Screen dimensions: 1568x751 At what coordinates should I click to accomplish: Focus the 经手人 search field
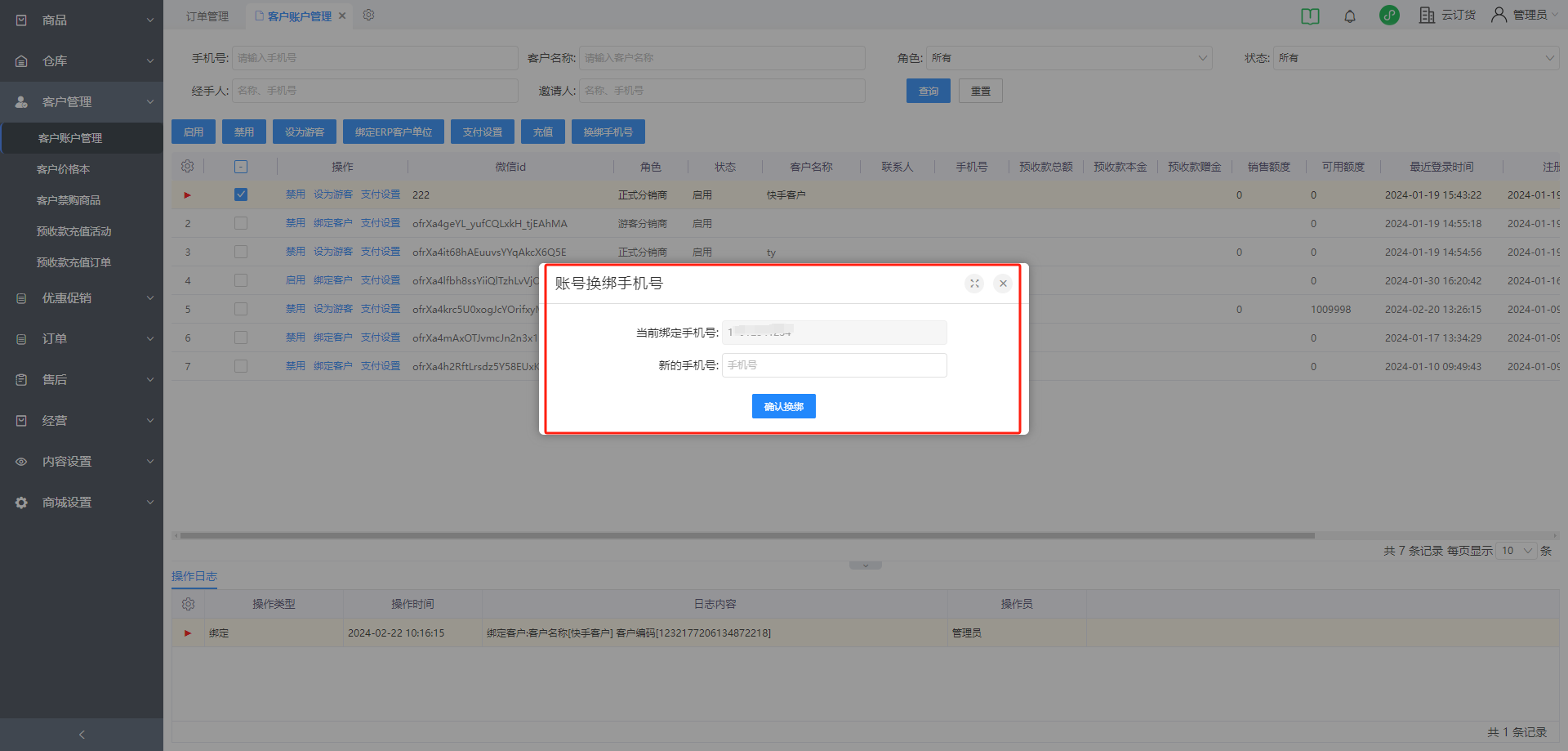tap(375, 91)
